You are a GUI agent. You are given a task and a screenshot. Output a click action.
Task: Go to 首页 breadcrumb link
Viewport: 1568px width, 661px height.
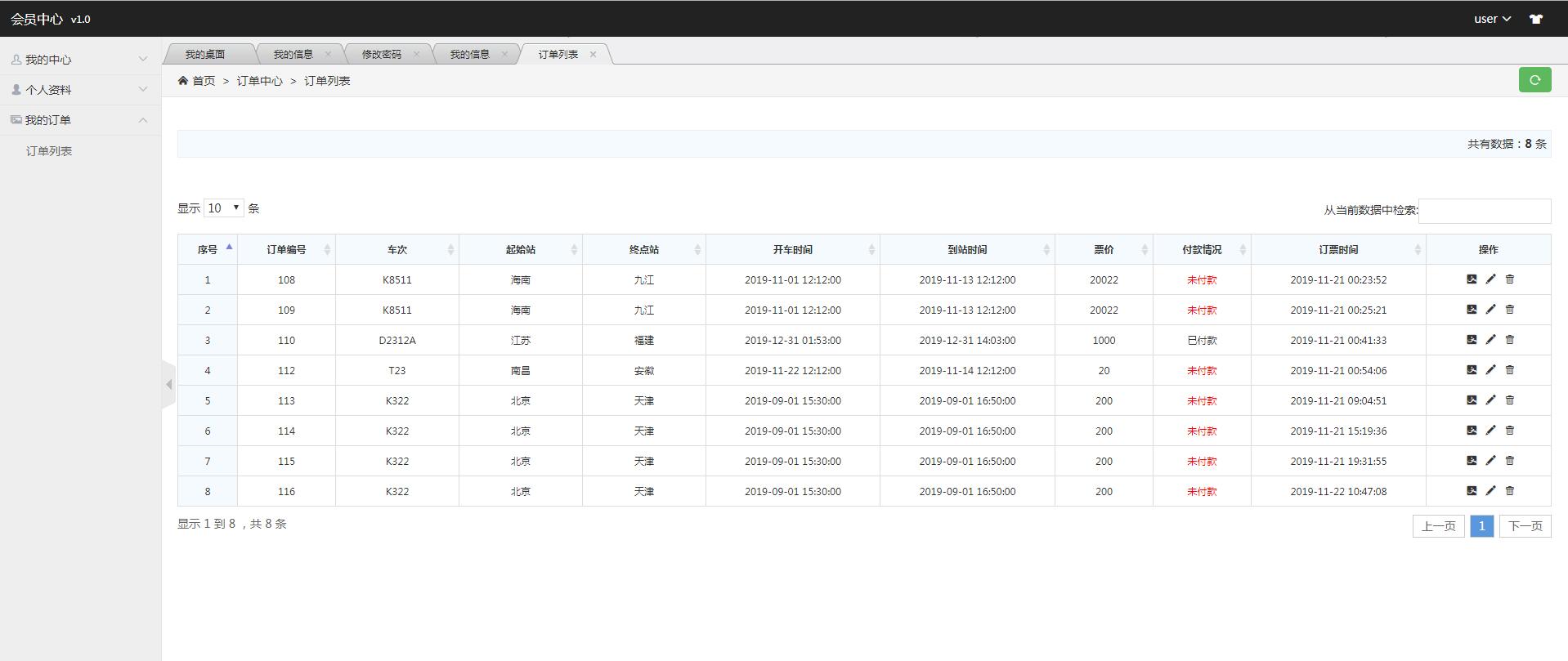[x=204, y=81]
